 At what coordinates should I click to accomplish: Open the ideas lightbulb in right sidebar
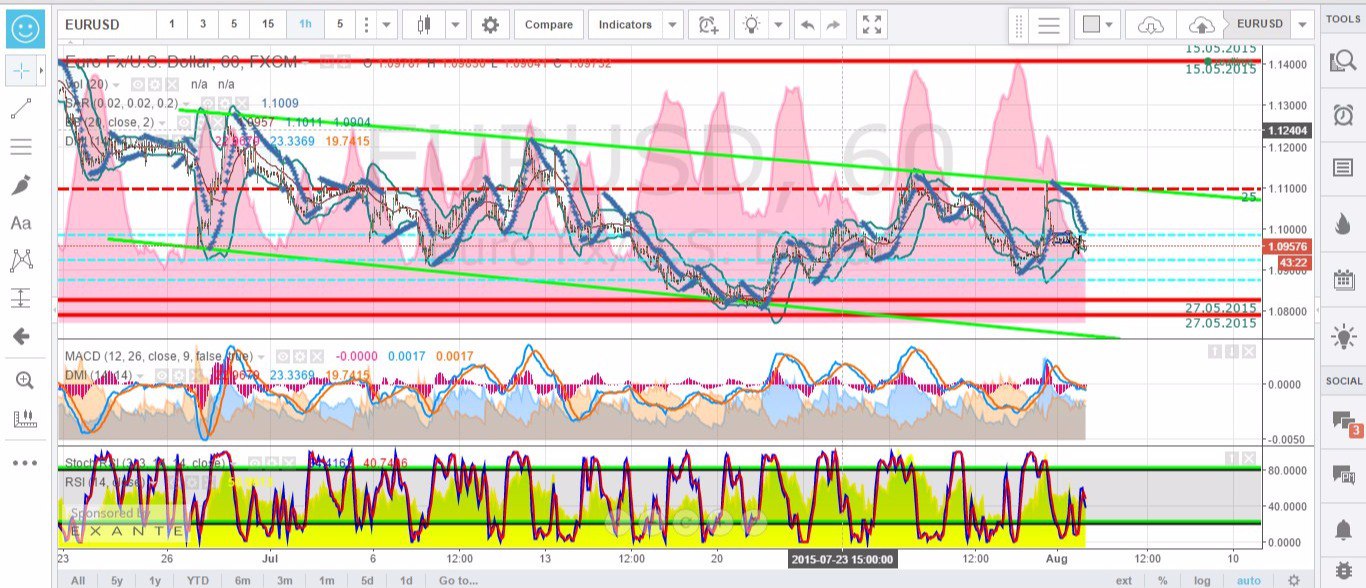point(1343,337)
